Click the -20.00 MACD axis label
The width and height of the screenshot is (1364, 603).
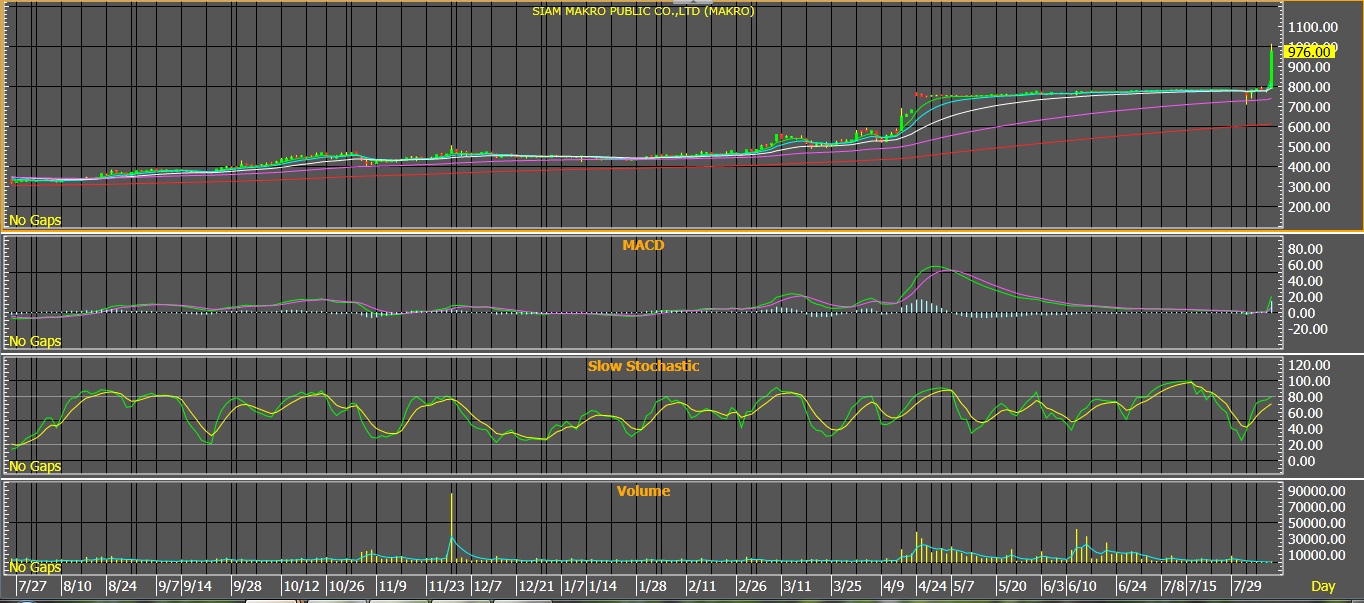(1309, 329)
